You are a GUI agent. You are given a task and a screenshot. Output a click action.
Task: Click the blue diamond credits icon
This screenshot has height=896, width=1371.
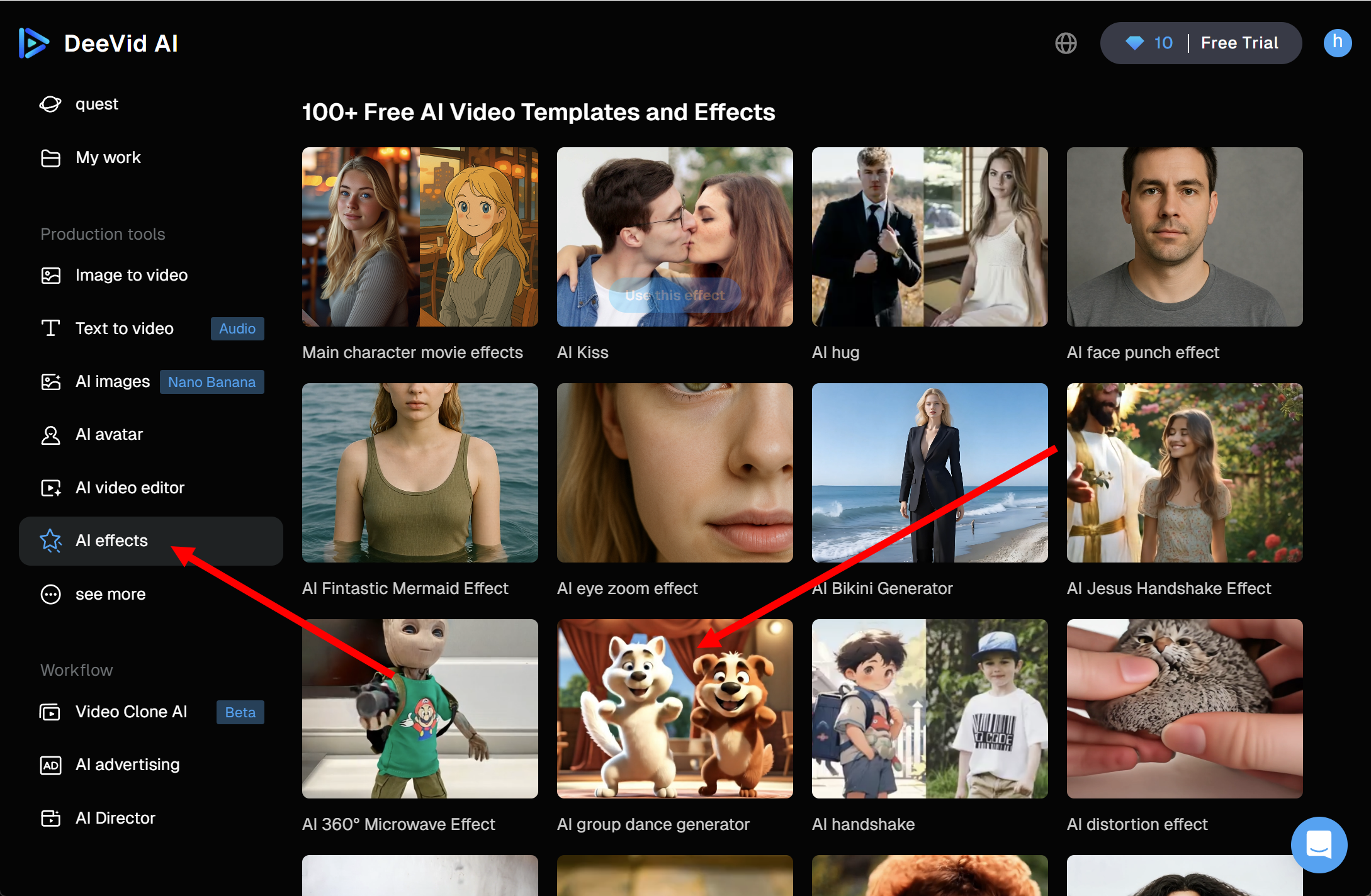(1134, 43)
